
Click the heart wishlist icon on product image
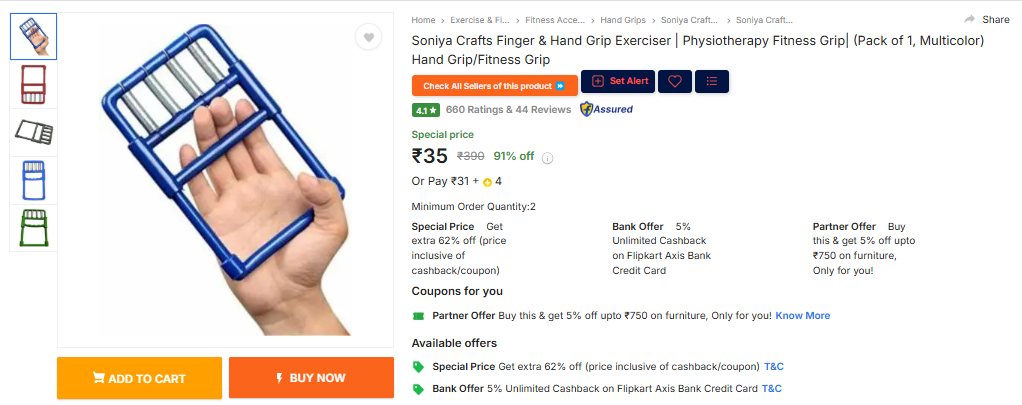[x=368, y=37]
